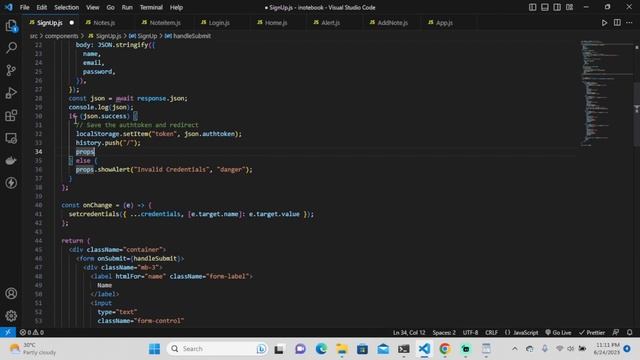Open the errors and warnings count

pos(31,332)
